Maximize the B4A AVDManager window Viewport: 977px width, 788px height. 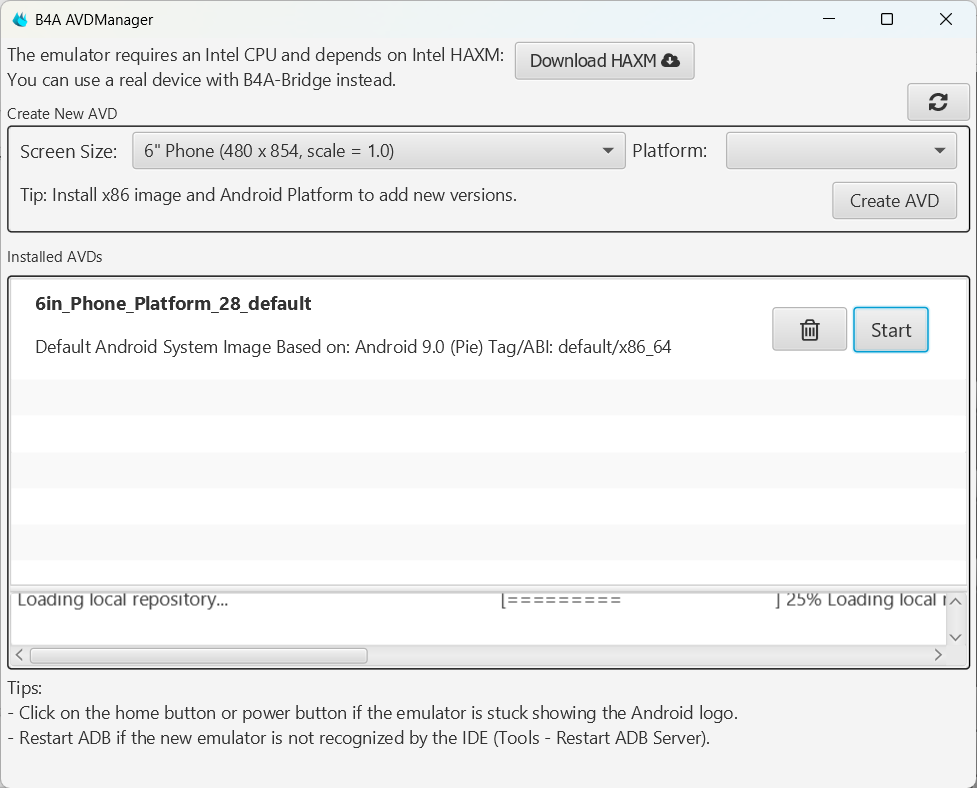click(887, 19)
